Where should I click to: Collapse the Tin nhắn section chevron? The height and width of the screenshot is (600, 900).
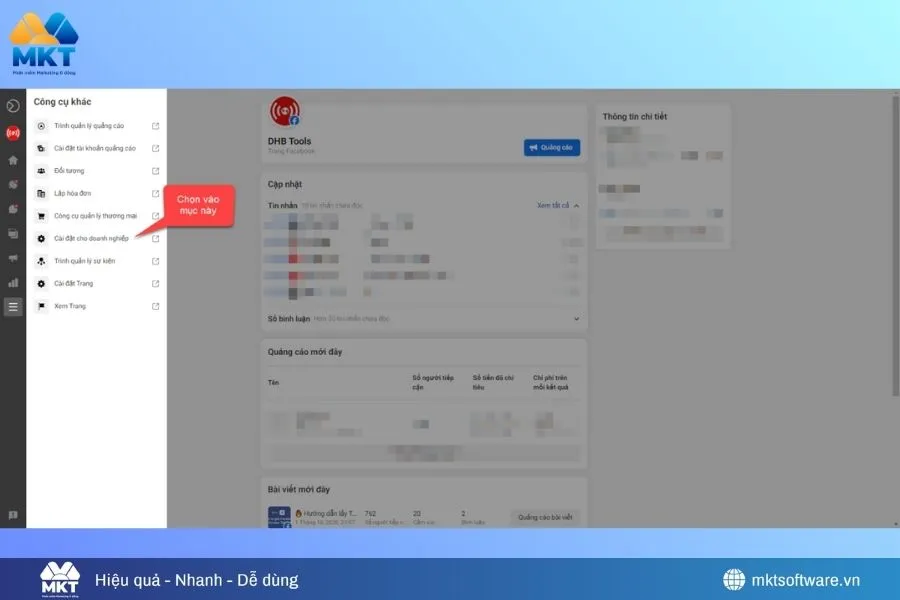click(x=575, y=204)
